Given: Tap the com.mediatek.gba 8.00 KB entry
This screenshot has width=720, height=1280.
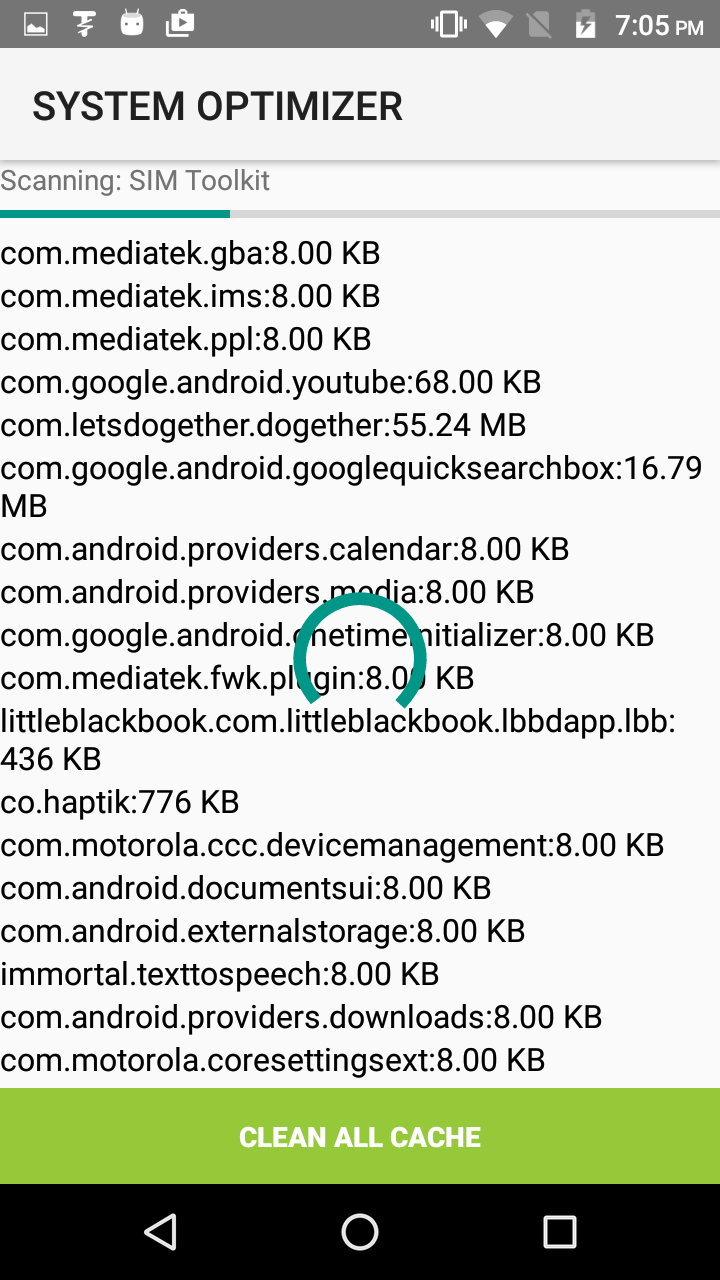Looking at the screenshot, I should point(190,253).
